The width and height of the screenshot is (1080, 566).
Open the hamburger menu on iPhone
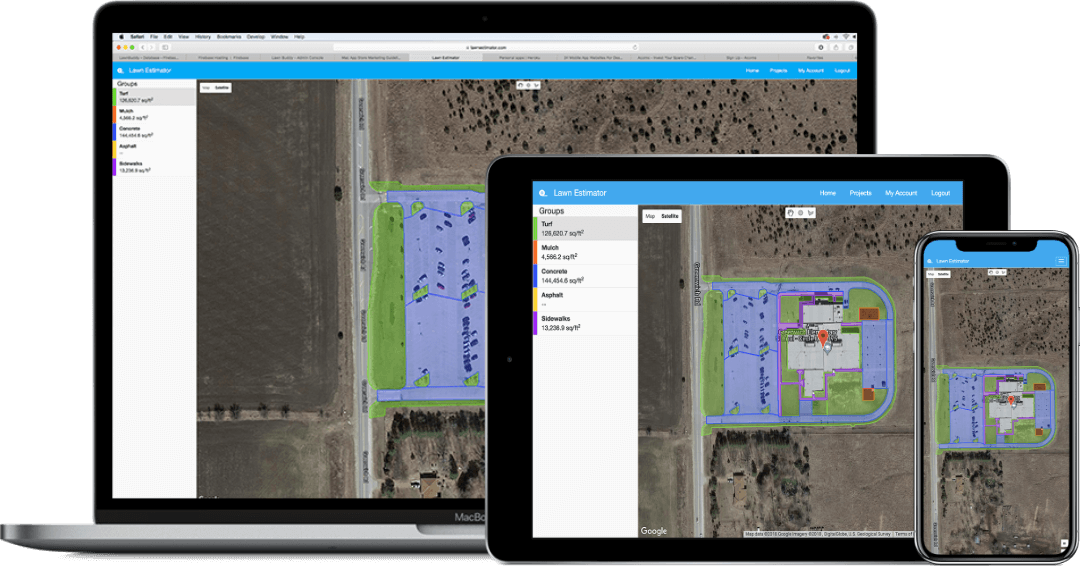(1061, 261)
